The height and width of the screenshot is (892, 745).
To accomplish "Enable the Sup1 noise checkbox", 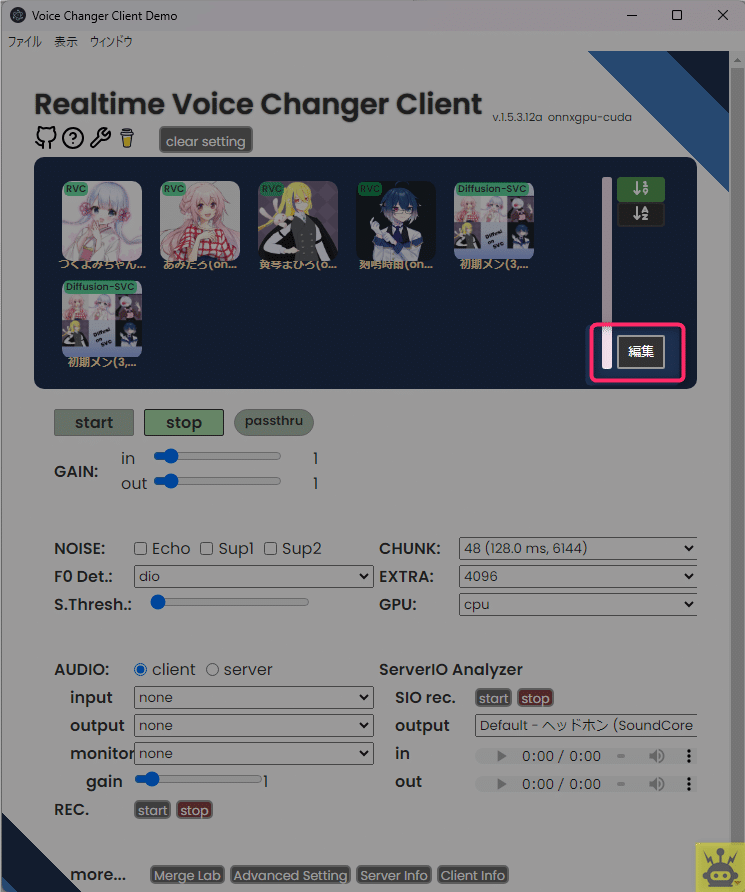I will tap(206, 548).
